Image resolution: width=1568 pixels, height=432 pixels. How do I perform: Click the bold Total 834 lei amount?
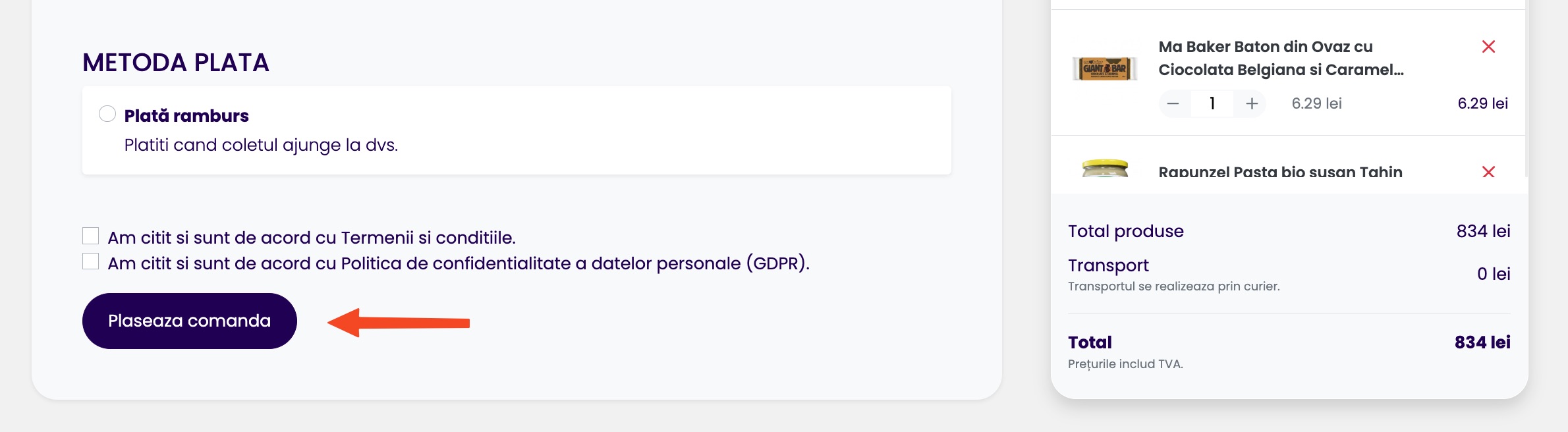tap(1482, 342)
